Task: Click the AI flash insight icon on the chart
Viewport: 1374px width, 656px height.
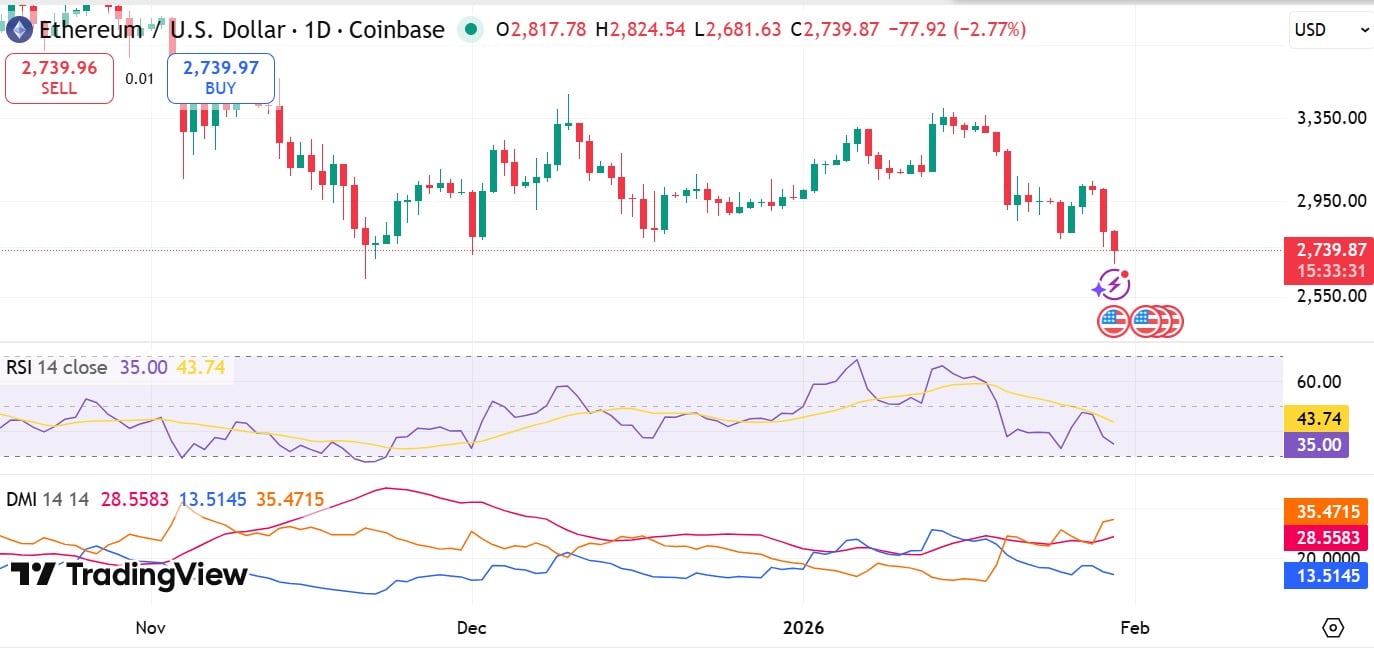Action: click(x=1113, y=286)
